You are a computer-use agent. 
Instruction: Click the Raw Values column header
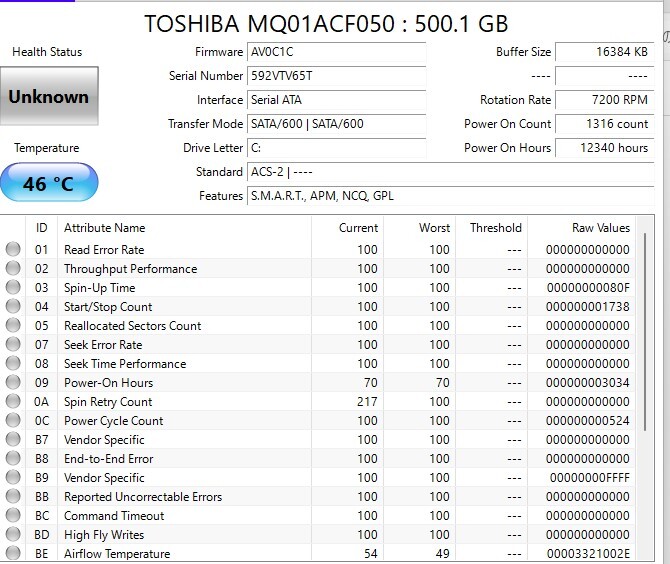click(582, 228)
